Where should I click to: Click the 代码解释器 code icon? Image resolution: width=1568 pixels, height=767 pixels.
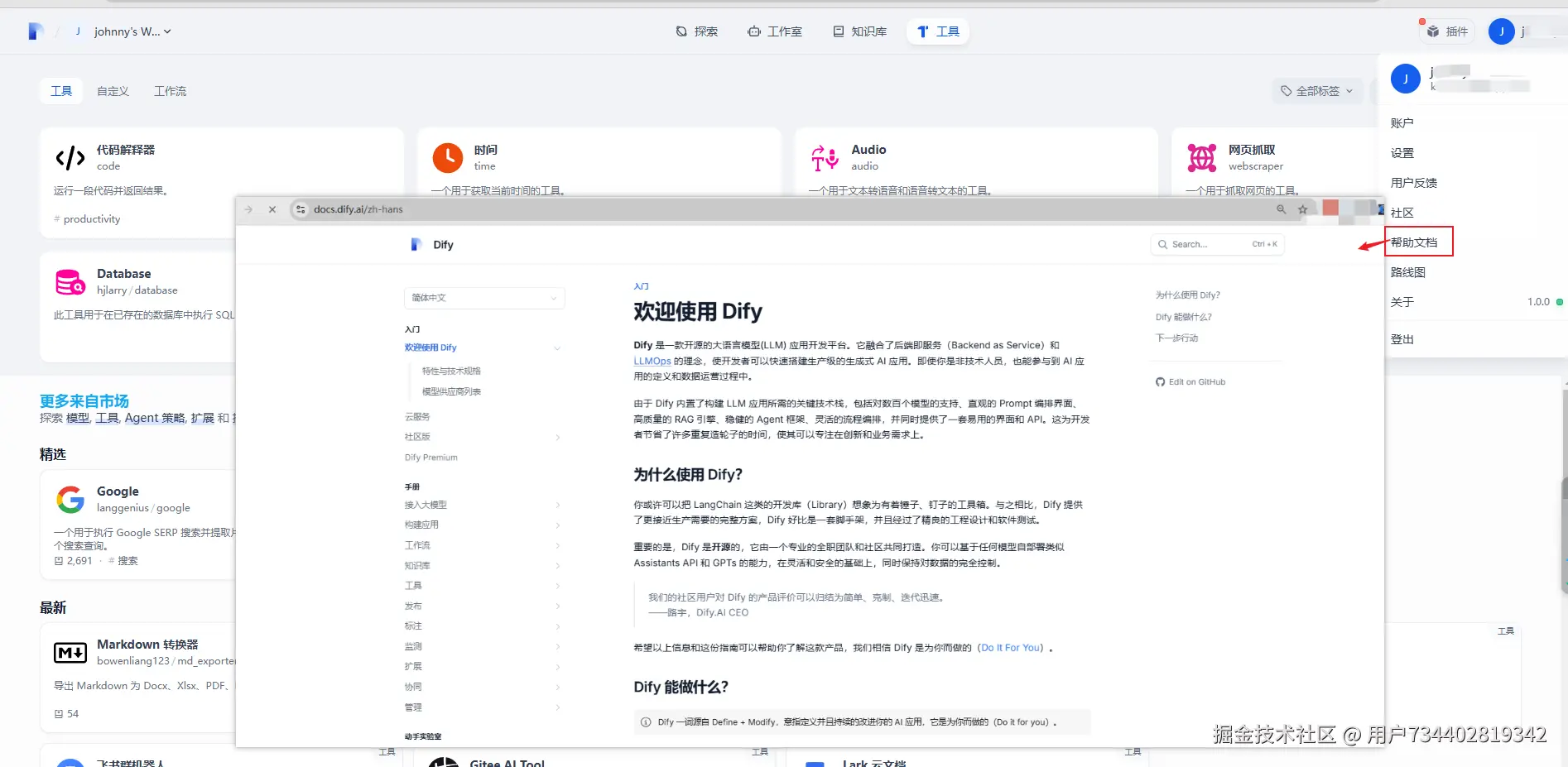coord(70,157)
